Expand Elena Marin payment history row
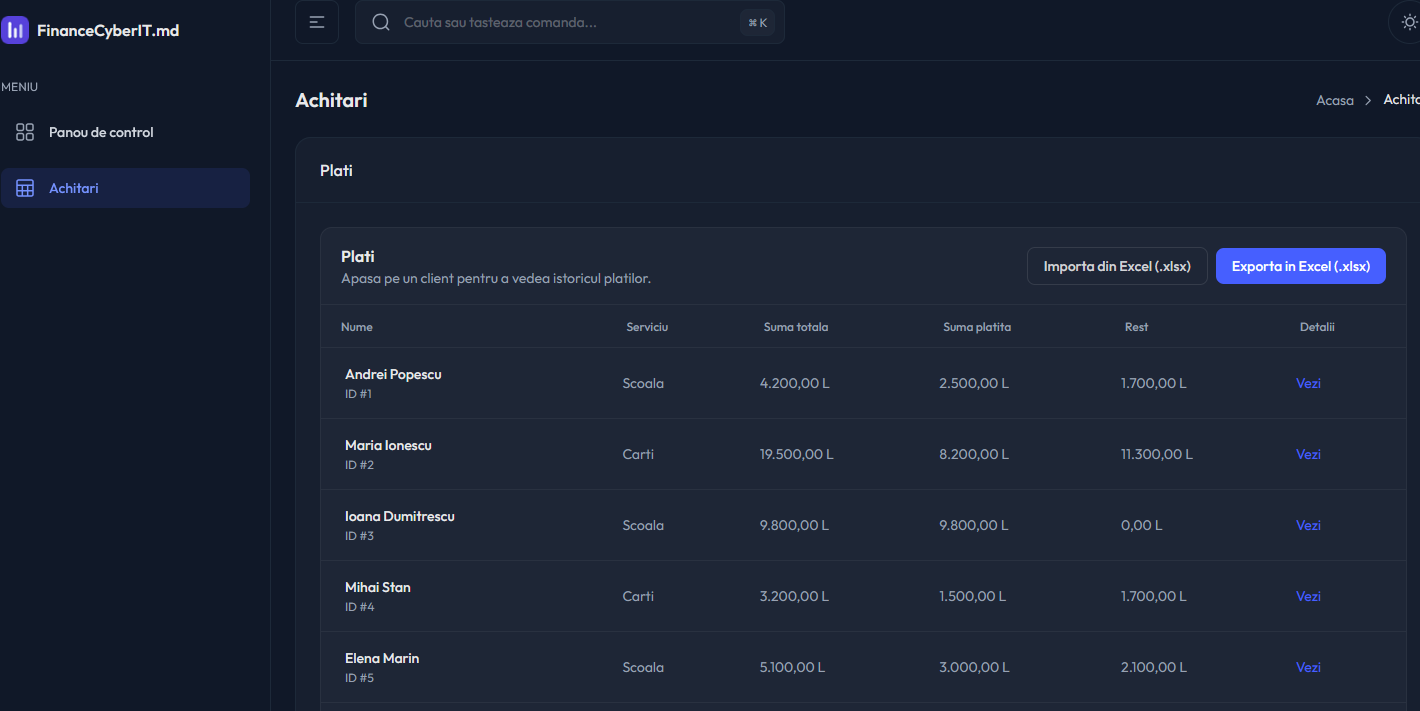This screenshot has width=1420, height=711. (x=382, y=659)
